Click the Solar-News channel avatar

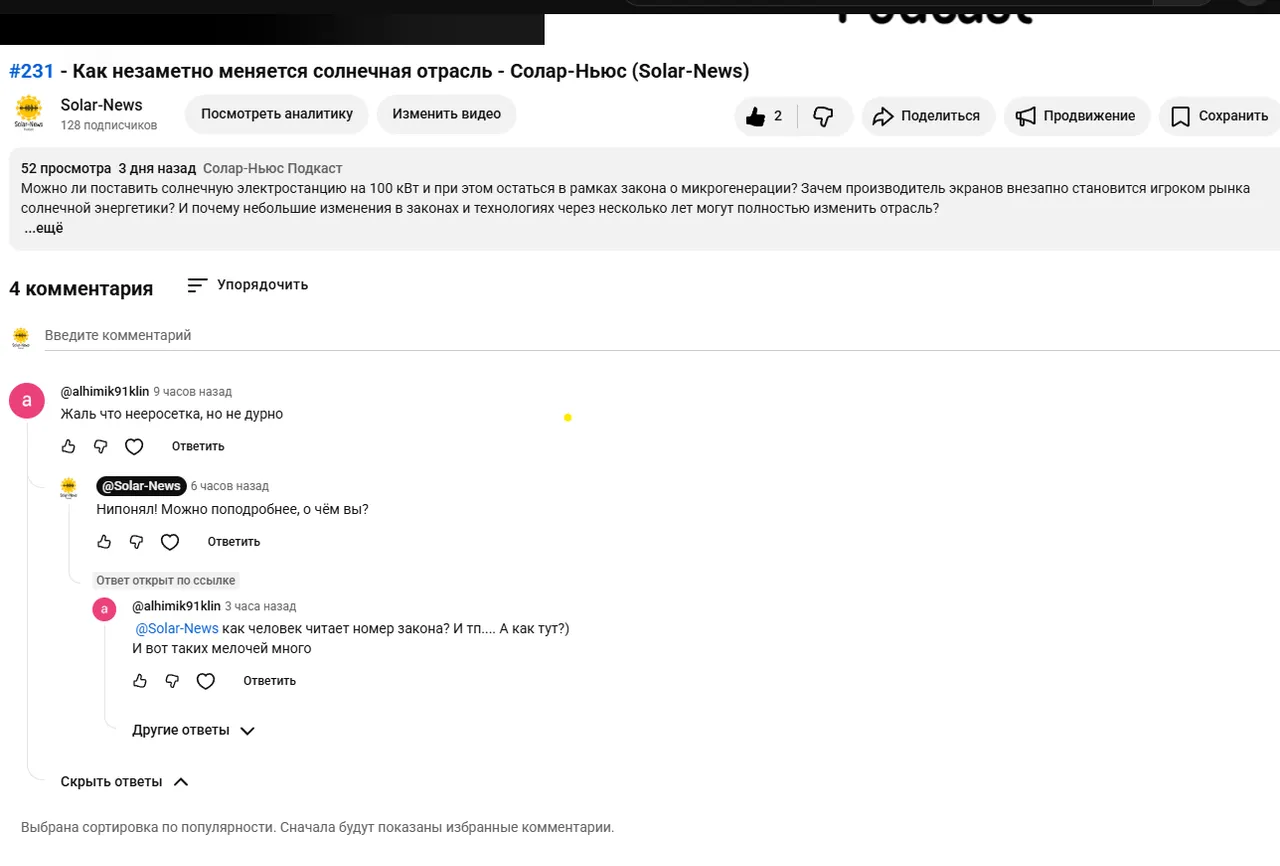pyautogui.click(x=29, y=112)
